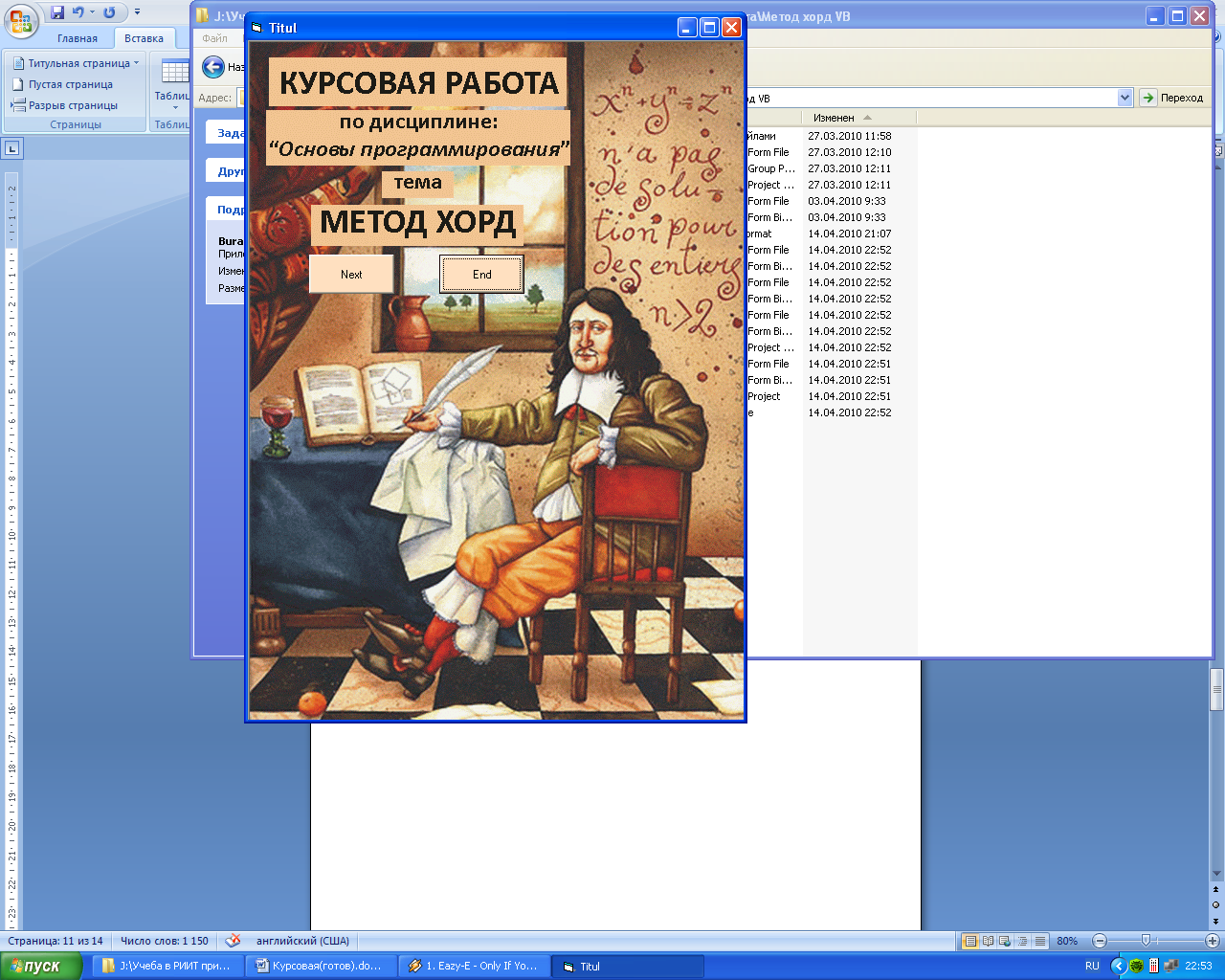Click the Страница: 11 из 14 status

[56, 941]
